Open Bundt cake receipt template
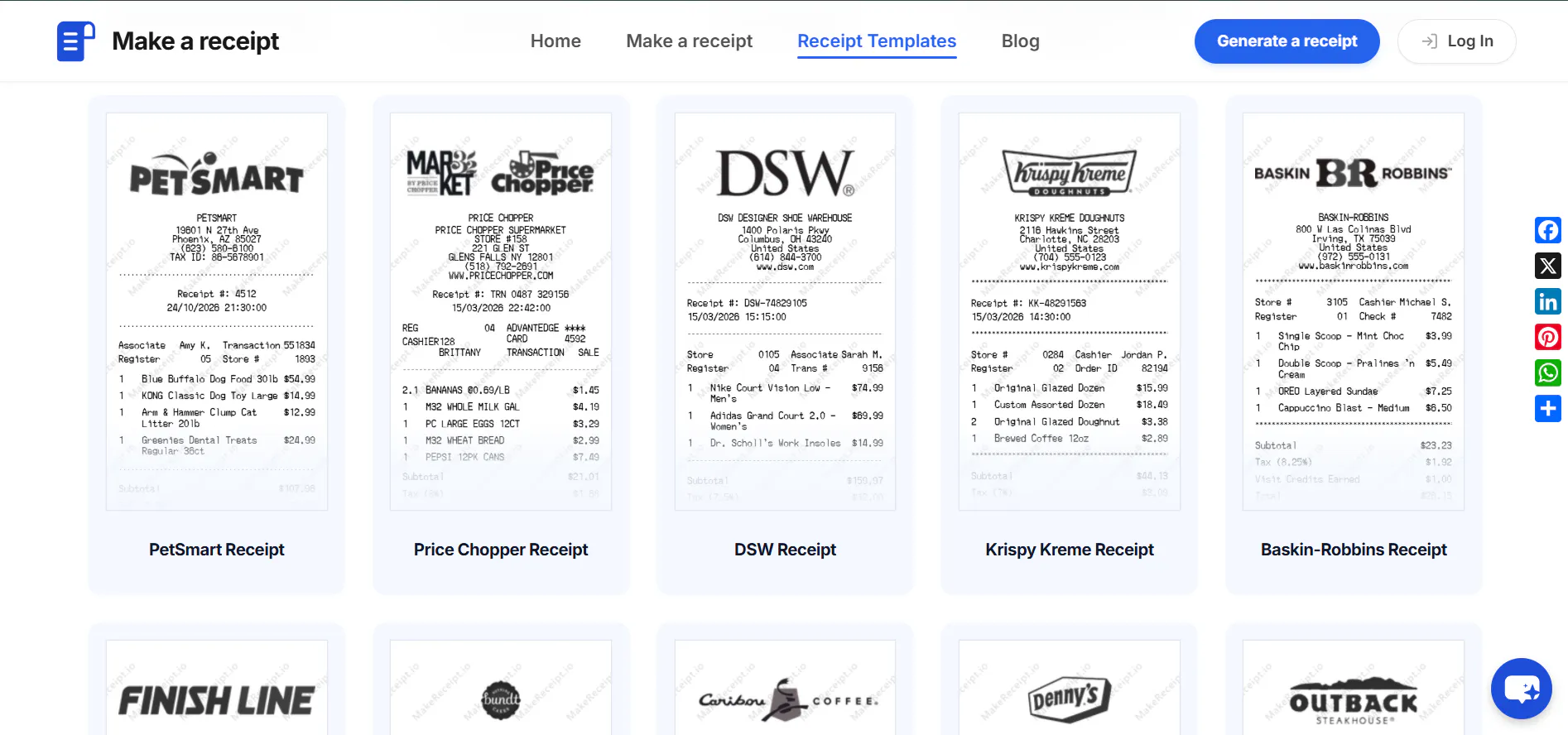This screenshot has height=735, width=1568. pyautogui.click(x=501, y=687)
